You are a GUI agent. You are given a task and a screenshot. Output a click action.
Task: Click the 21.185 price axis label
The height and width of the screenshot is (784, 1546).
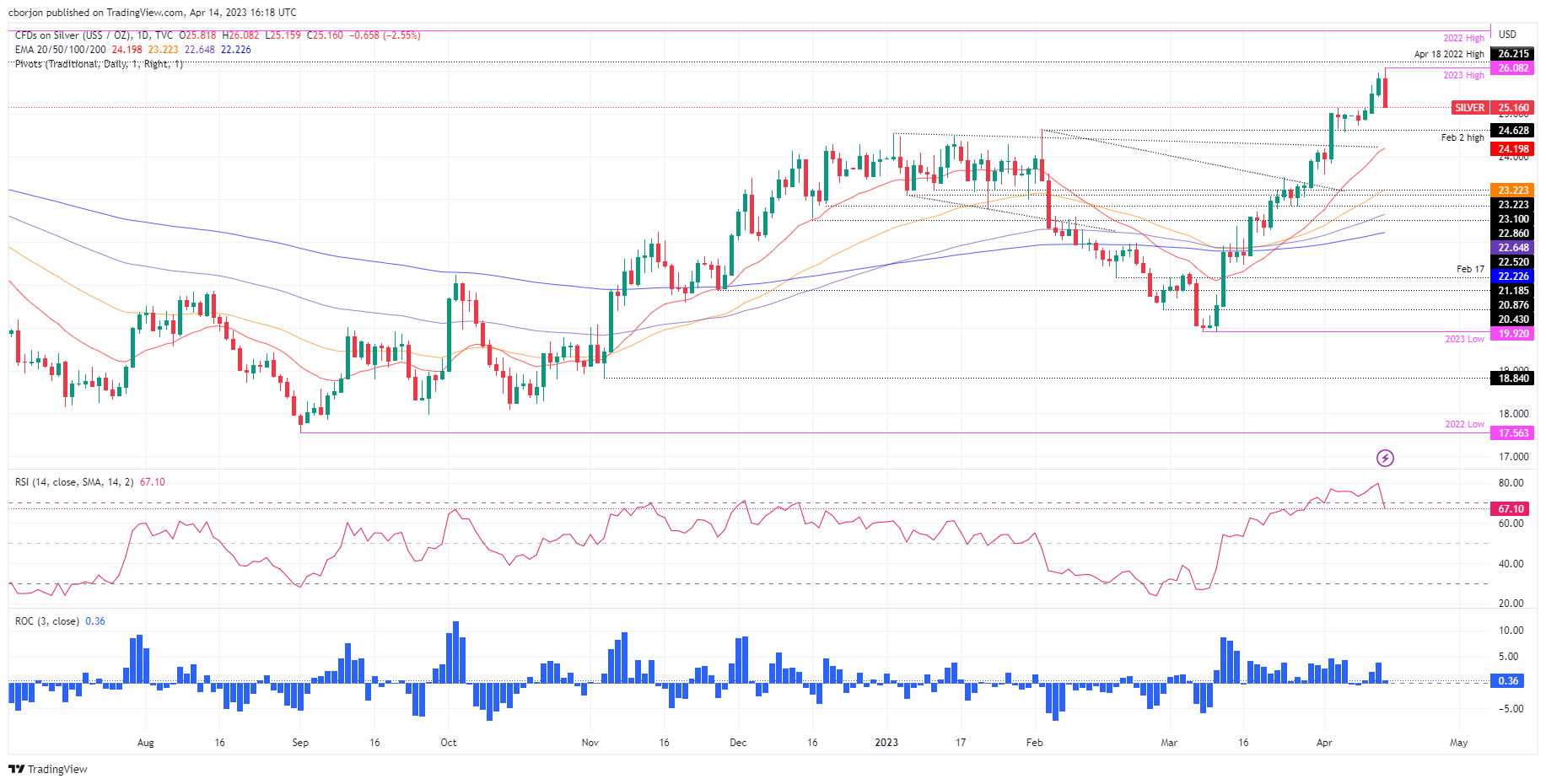click(x=1513, y=291)
